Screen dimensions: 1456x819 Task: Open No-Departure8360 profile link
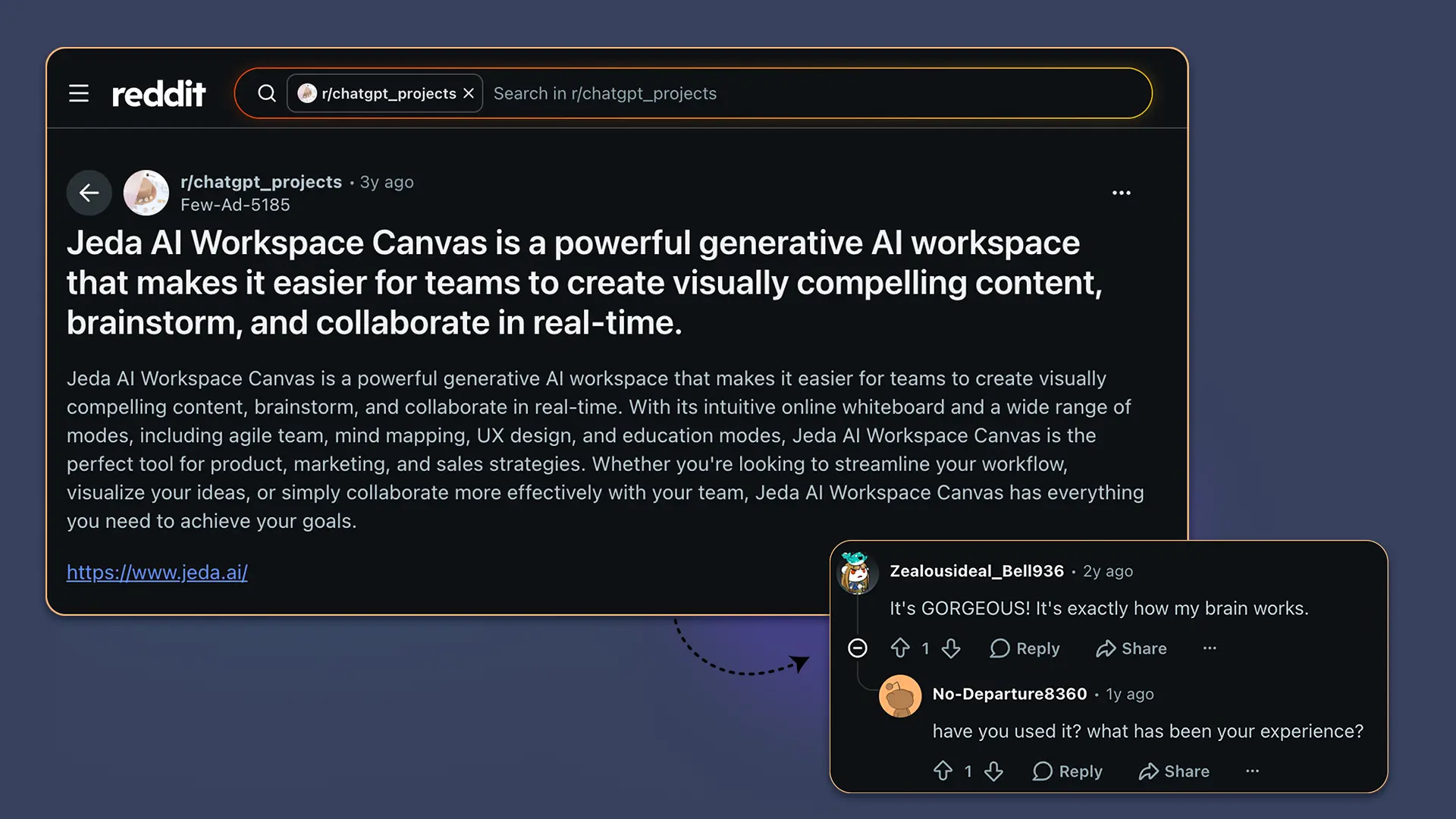coord(1009,694)
